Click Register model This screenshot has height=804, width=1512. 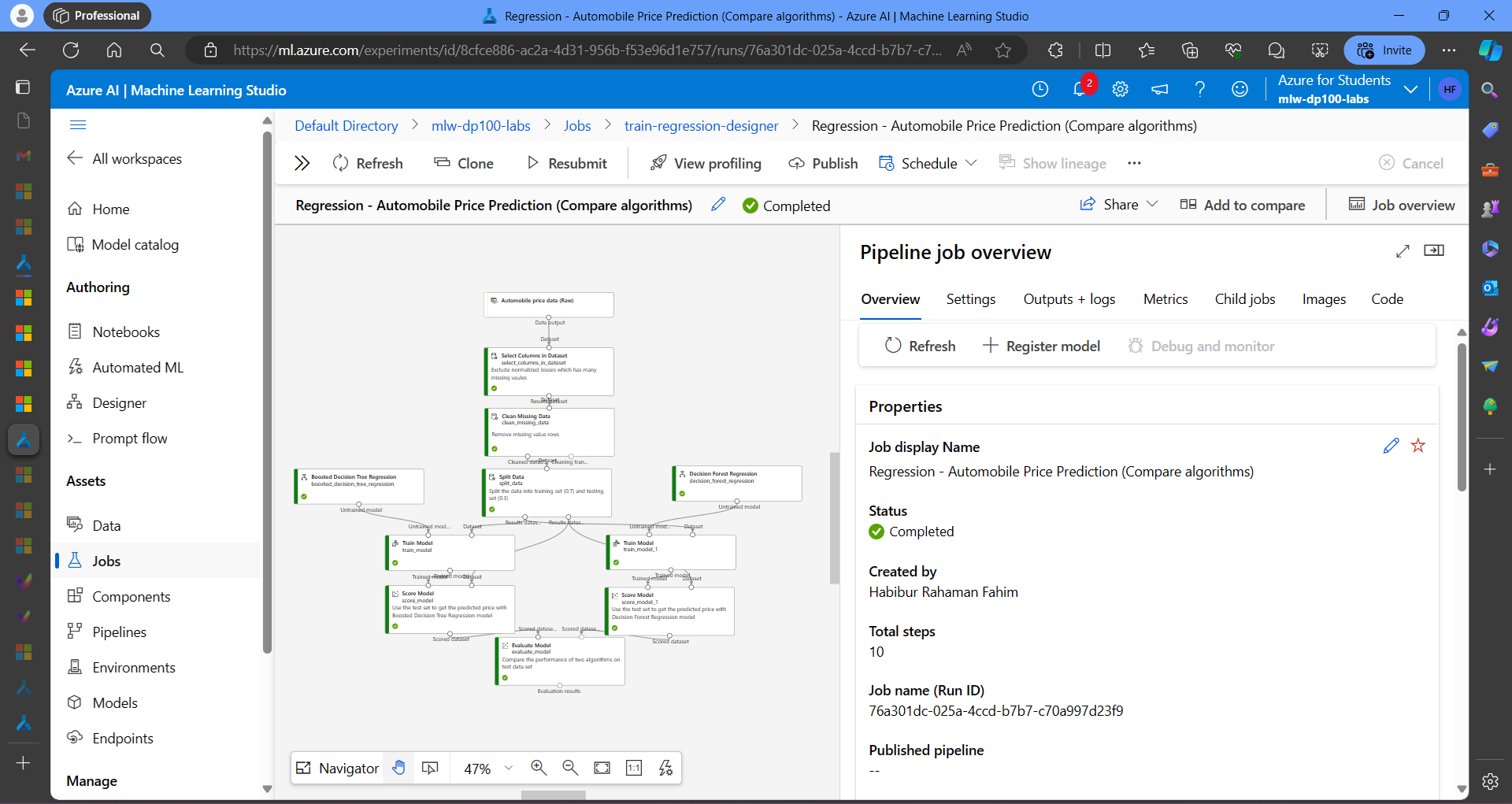coord(1041,346)
